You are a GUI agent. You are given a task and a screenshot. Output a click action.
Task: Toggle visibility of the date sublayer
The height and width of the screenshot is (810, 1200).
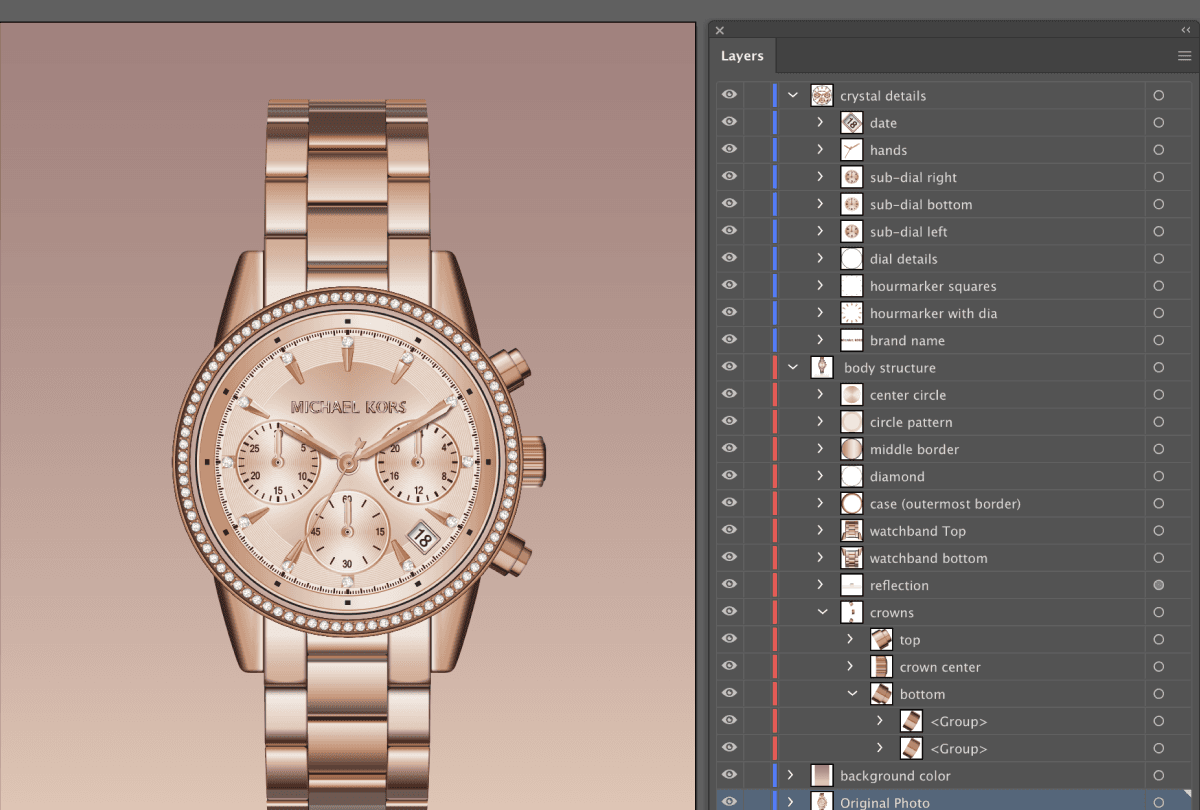[730, 122]
